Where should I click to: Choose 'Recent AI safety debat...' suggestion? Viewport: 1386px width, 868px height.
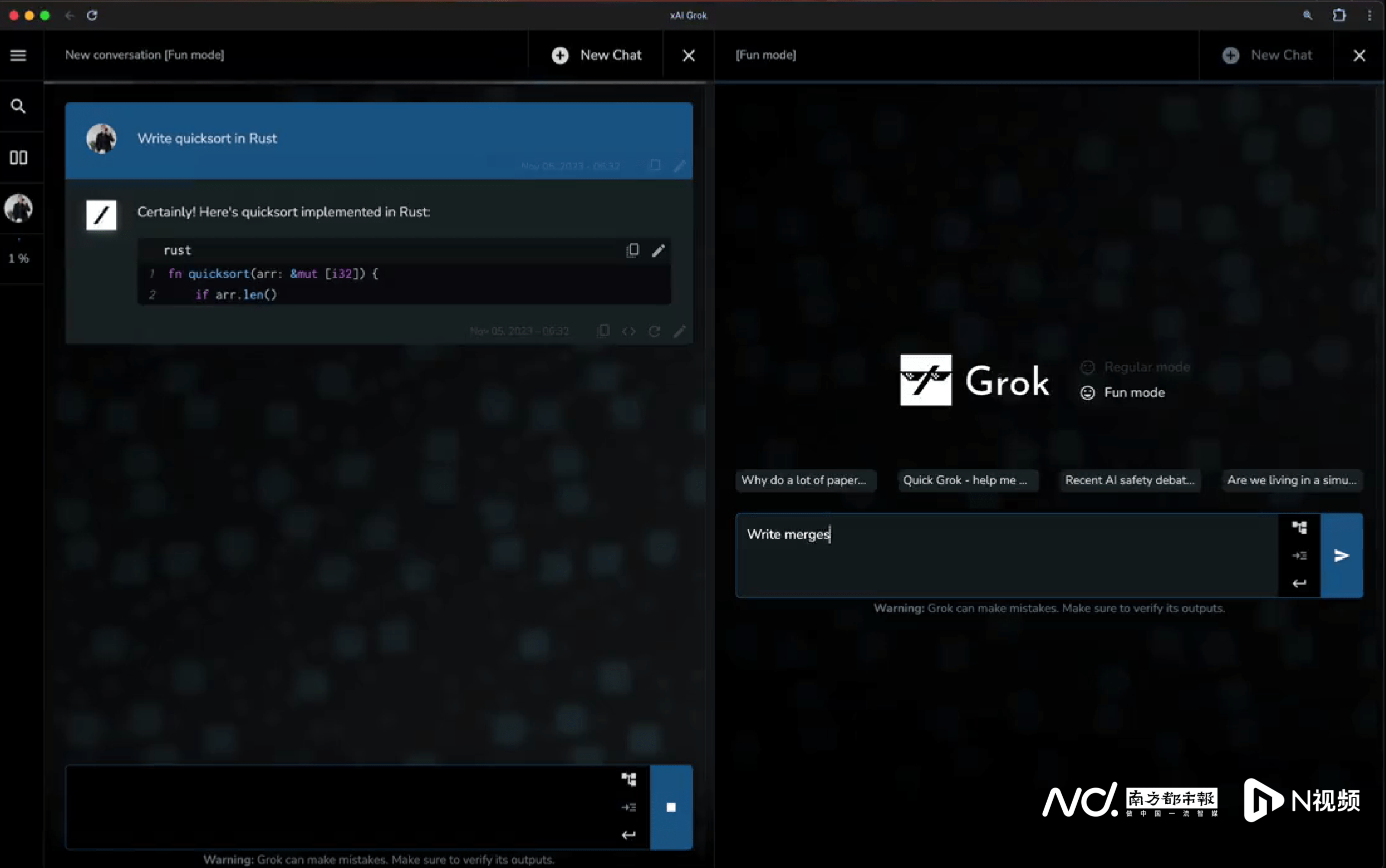1130,480
